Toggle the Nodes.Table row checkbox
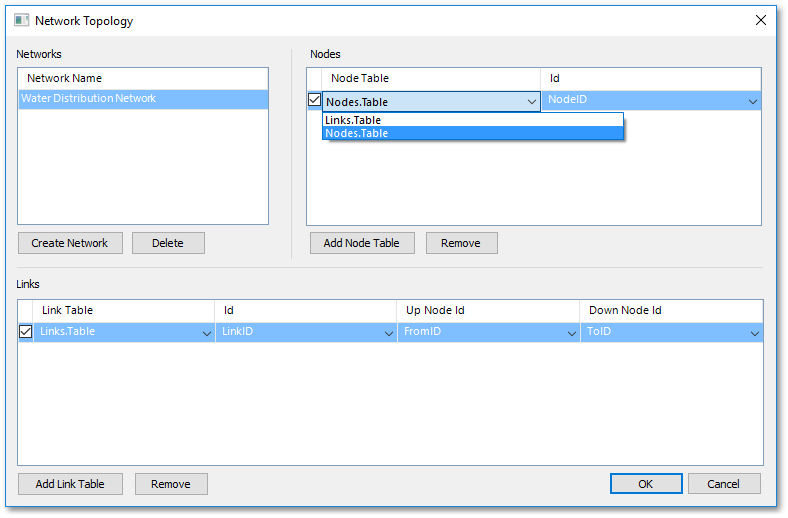Viewport: 788px width, 518px height. (x=315, y=100)
